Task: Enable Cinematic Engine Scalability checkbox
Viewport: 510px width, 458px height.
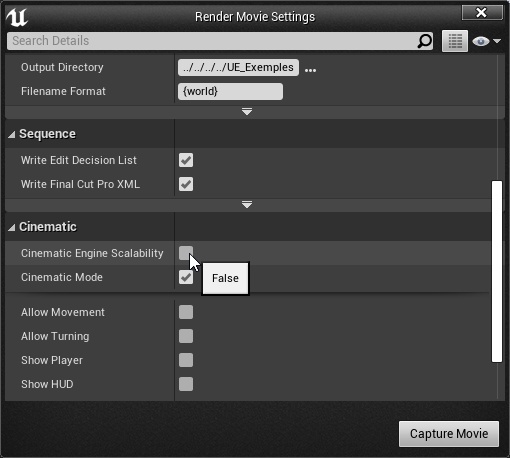Action: click(186, 253)
